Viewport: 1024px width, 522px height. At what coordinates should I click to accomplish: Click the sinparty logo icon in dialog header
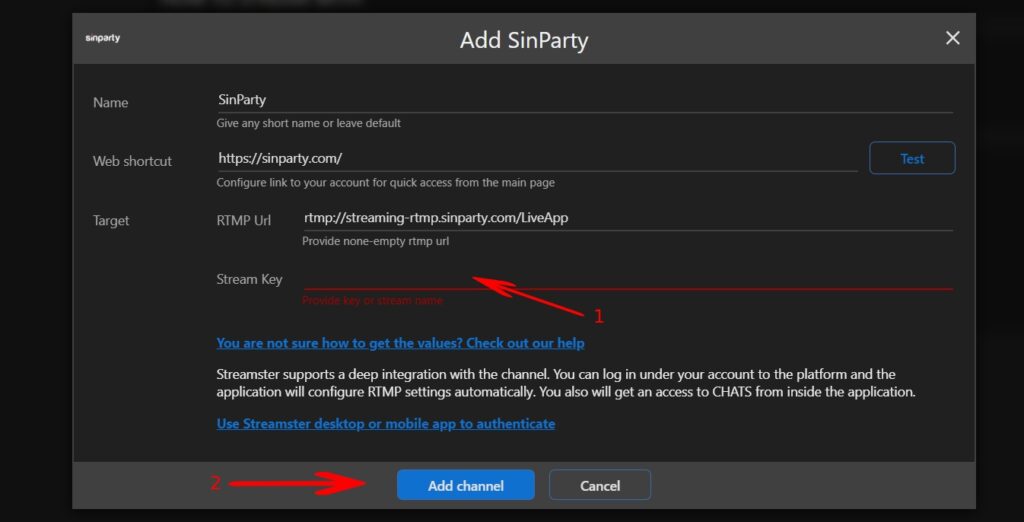(103, 39)
